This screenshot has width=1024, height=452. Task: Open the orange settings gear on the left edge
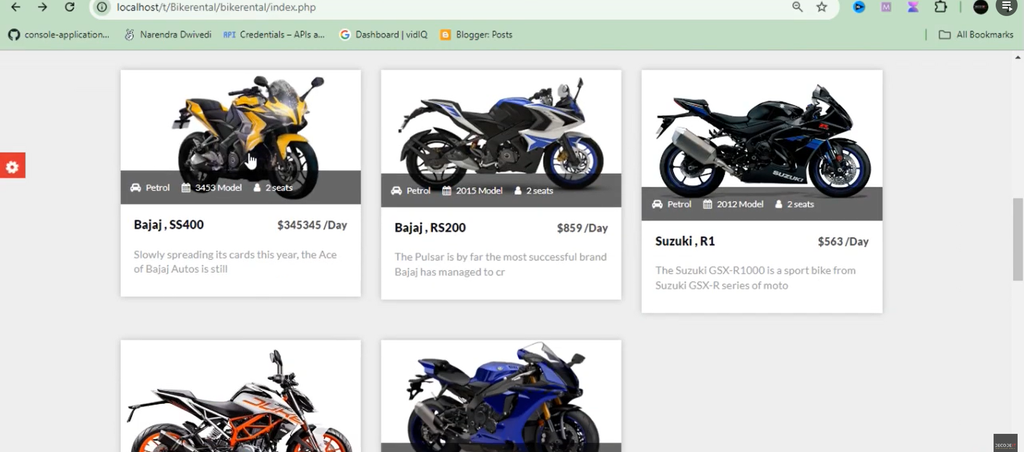[12, 166]
